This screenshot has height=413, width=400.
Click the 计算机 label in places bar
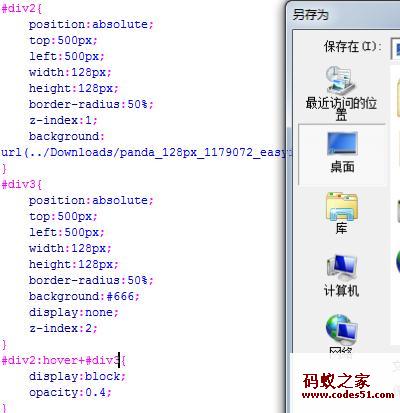coord(341,291)
